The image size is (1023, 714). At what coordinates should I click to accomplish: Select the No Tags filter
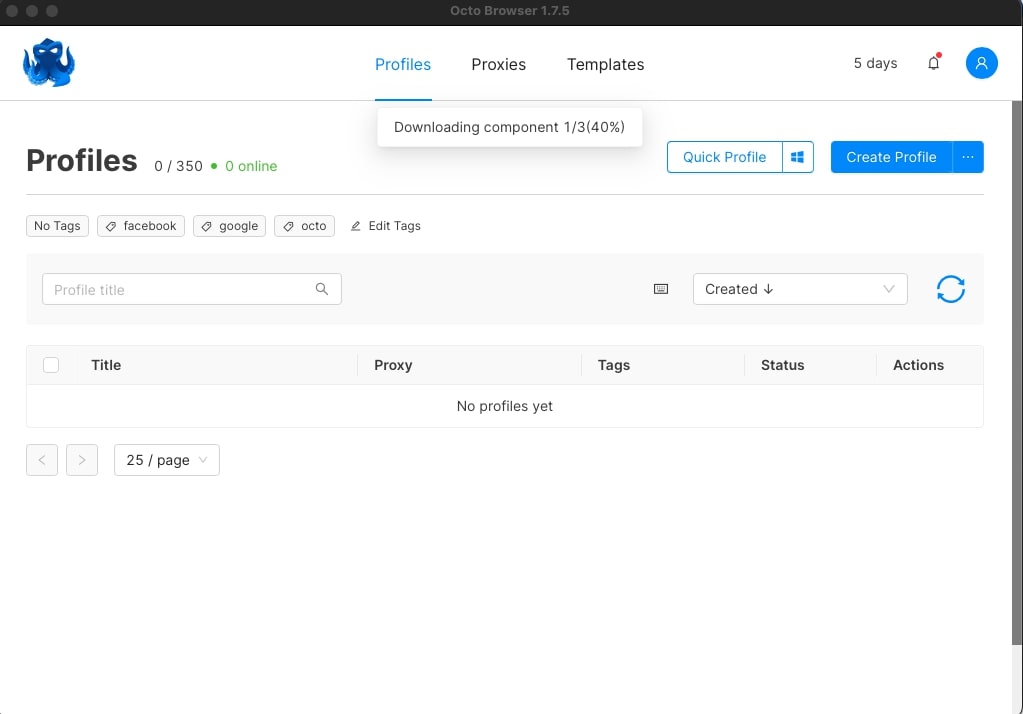(x=57, y=226)
